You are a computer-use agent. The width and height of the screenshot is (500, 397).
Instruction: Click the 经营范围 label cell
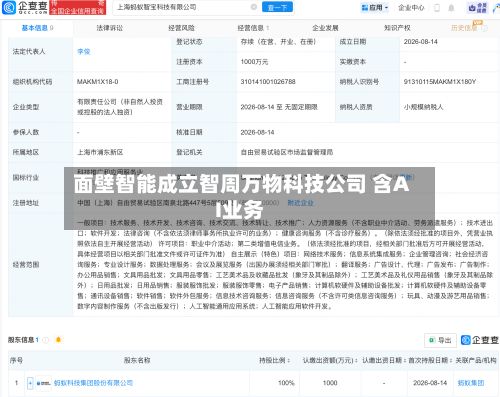pos(40,265)
